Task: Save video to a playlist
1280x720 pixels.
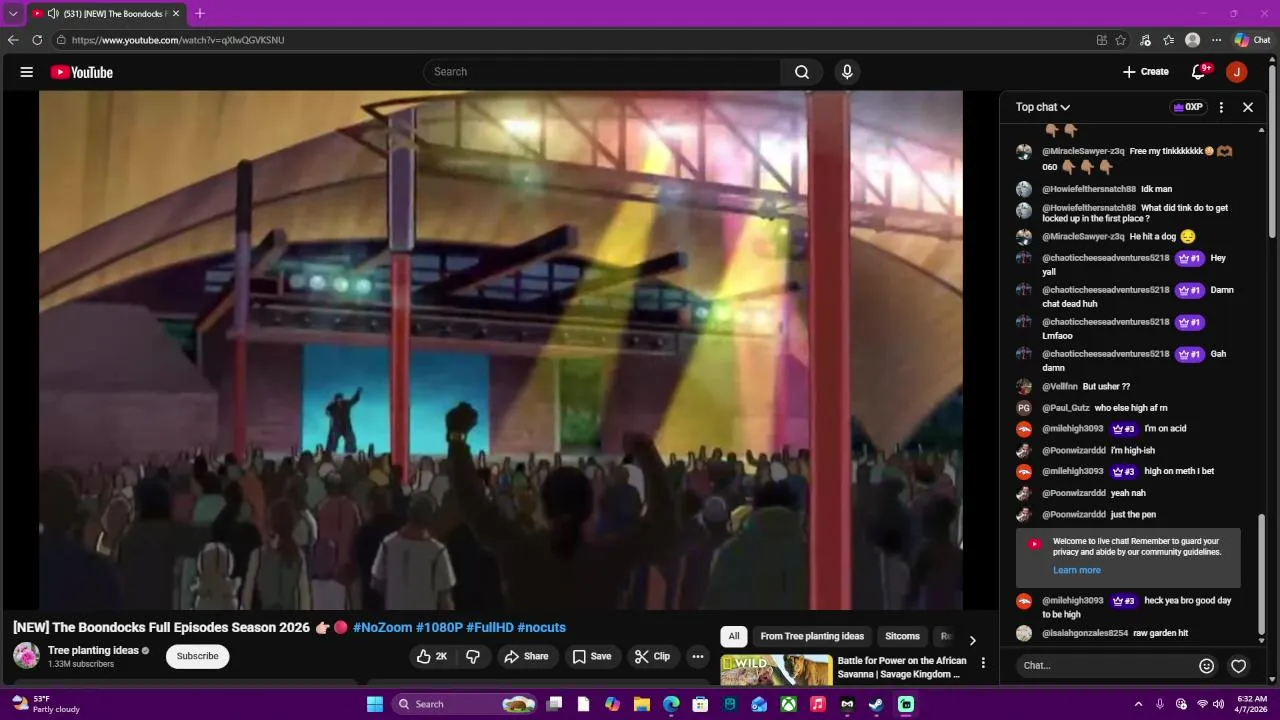Action: pos(591,656)
